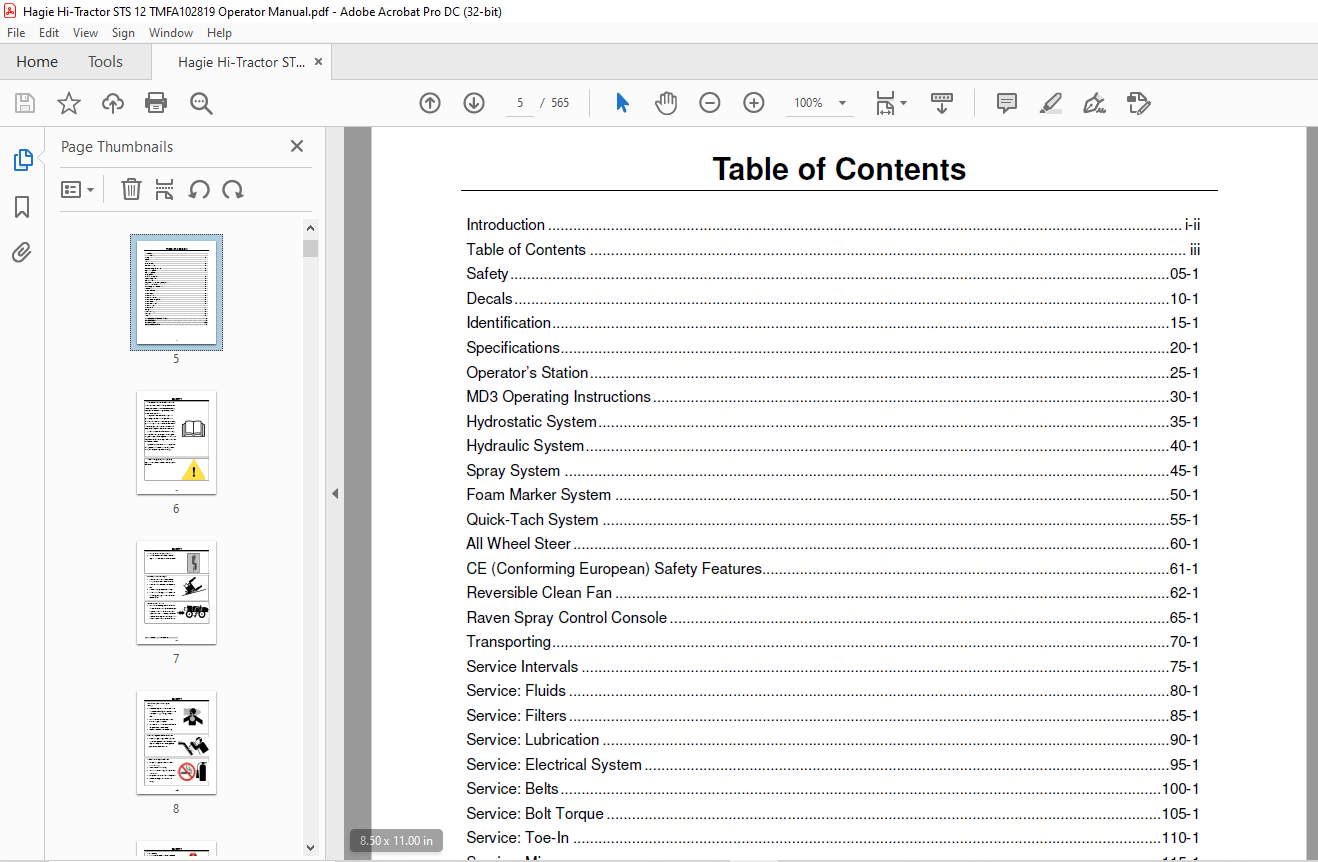Click the Save file icon
This screenshot has height=862, width=1318.
25,103
